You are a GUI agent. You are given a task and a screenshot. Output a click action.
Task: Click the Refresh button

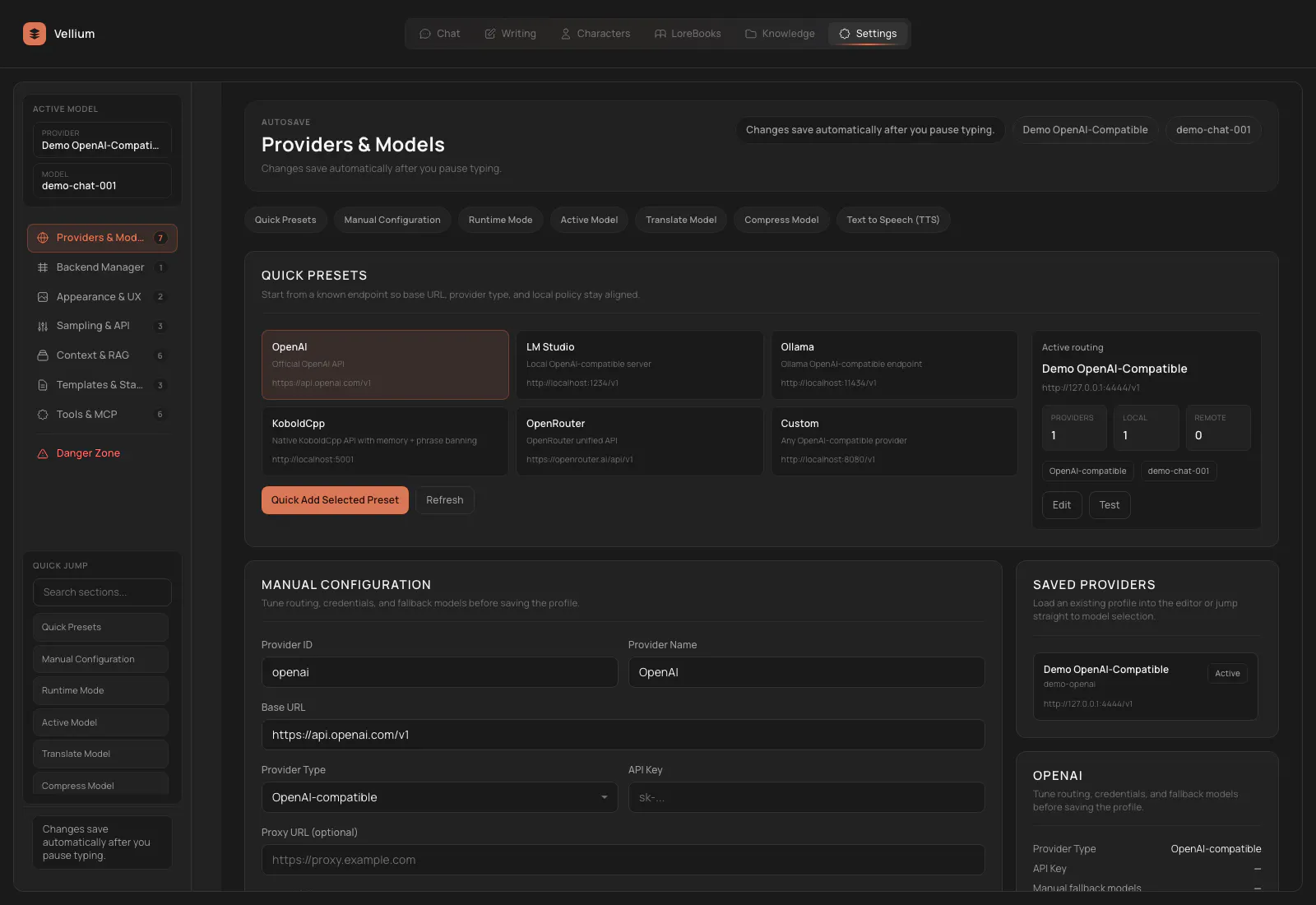[x=445, y=500]
